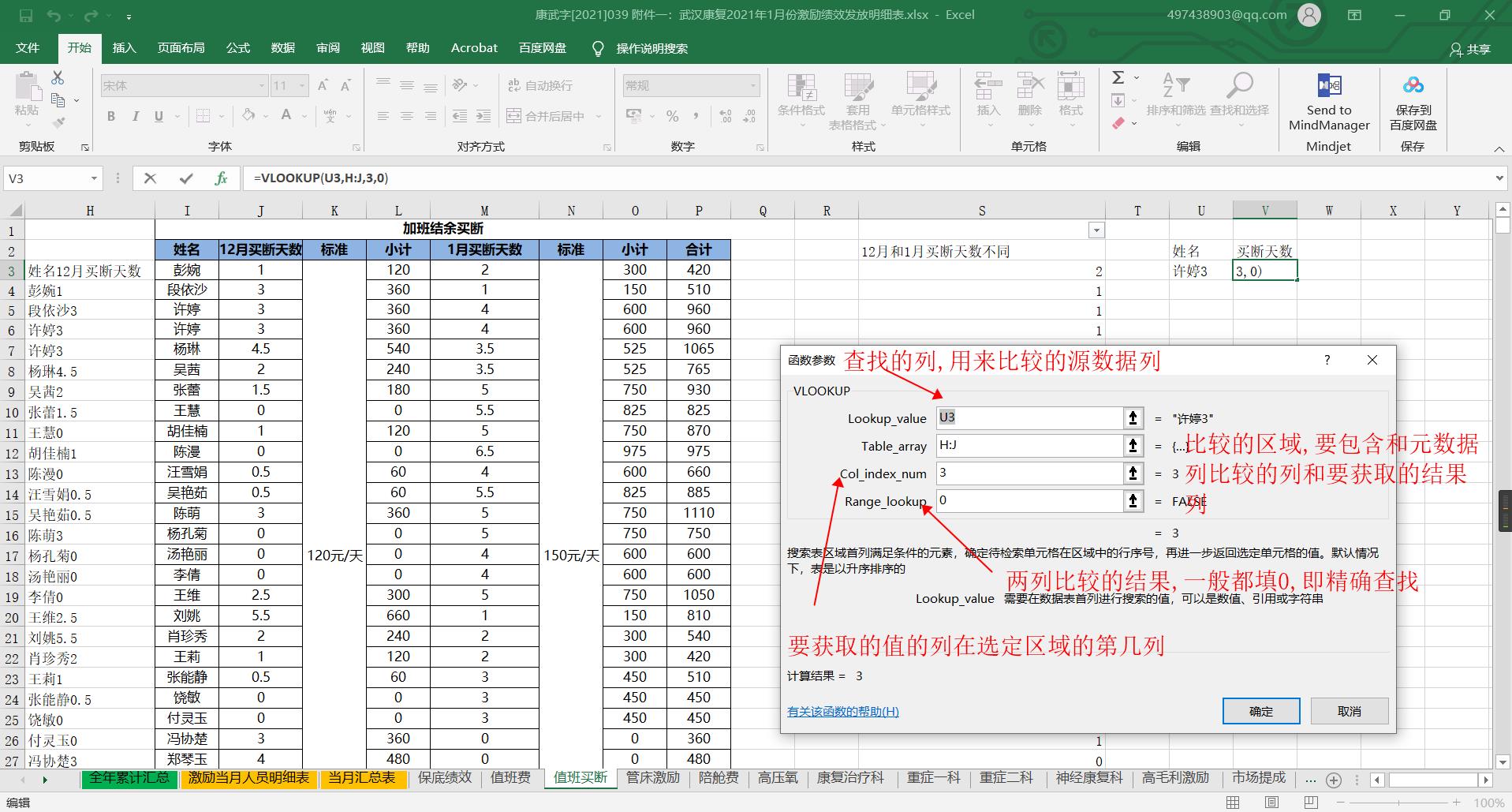1512x812 pixels.
Task: Click the 取消 button in dialog
Action: (1350, 711)
